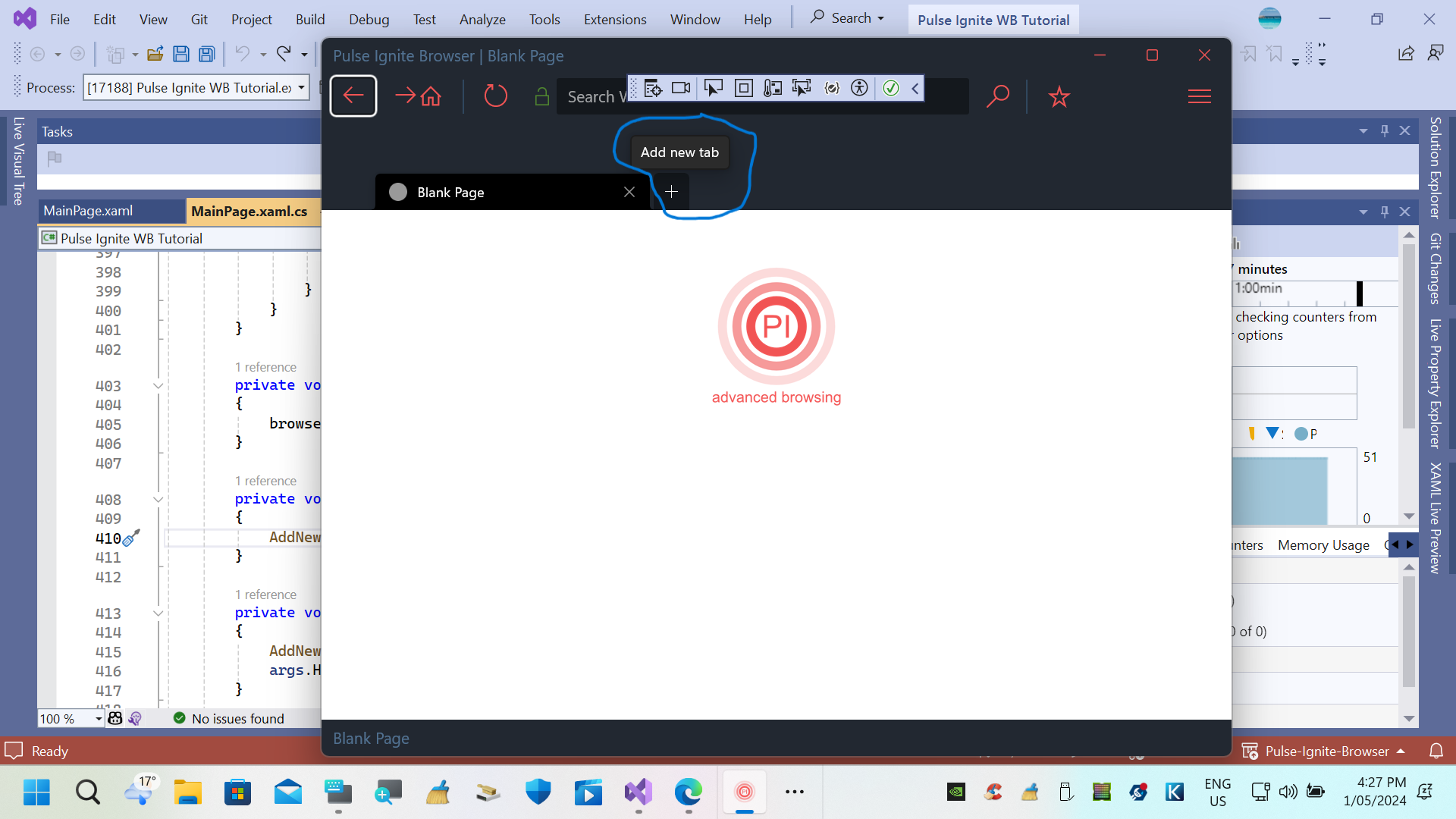Click the Scan for Accessibility Issues icon

click(859, 89)
